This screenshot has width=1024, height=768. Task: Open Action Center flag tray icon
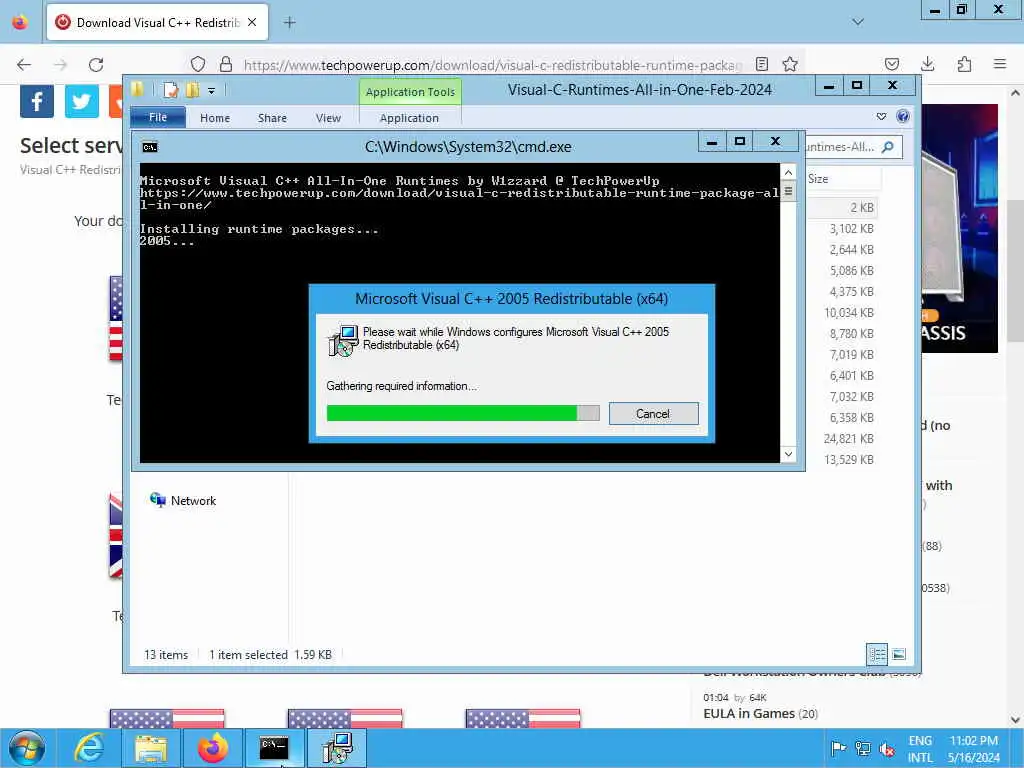tap(839, 748)
